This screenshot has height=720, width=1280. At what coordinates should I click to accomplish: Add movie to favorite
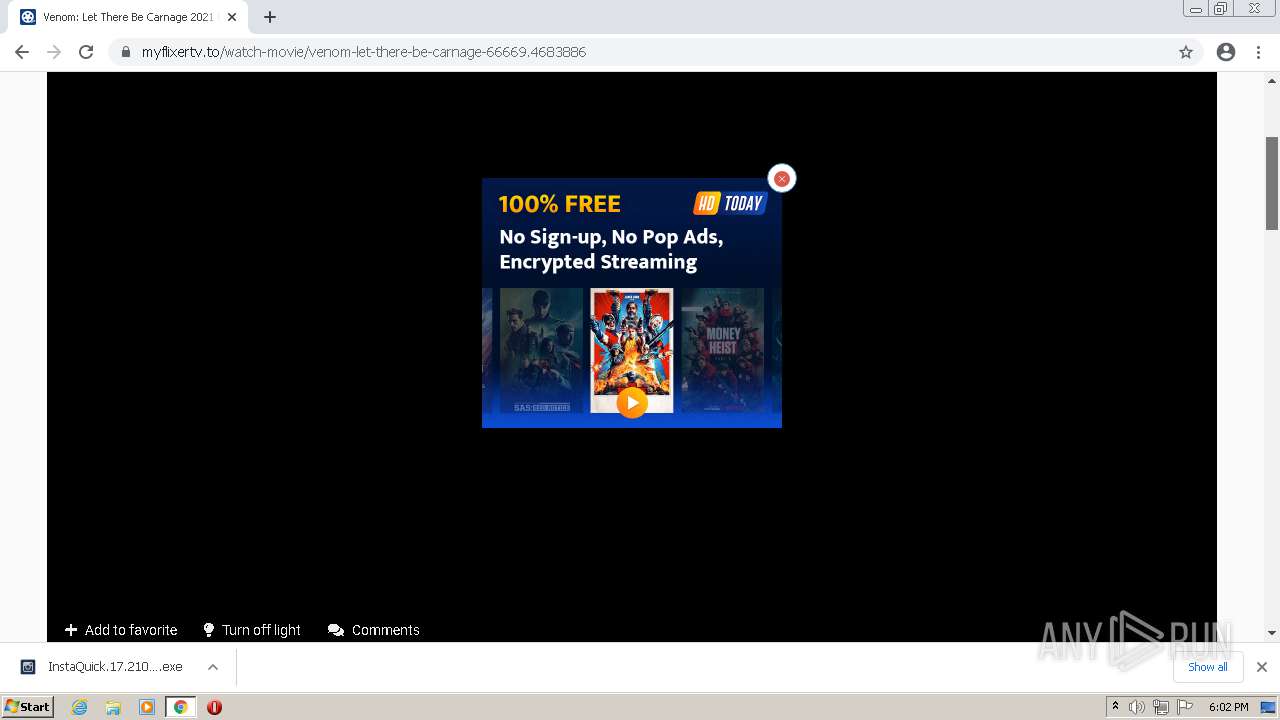[x=121, y=630]
